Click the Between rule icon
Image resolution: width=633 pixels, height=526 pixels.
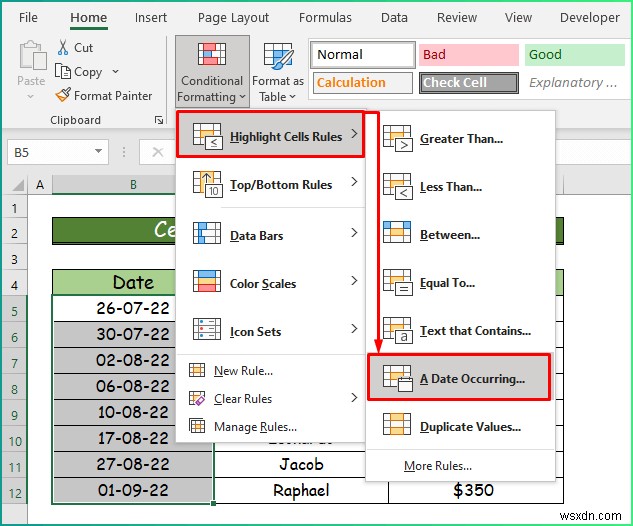tap(397, 232)
